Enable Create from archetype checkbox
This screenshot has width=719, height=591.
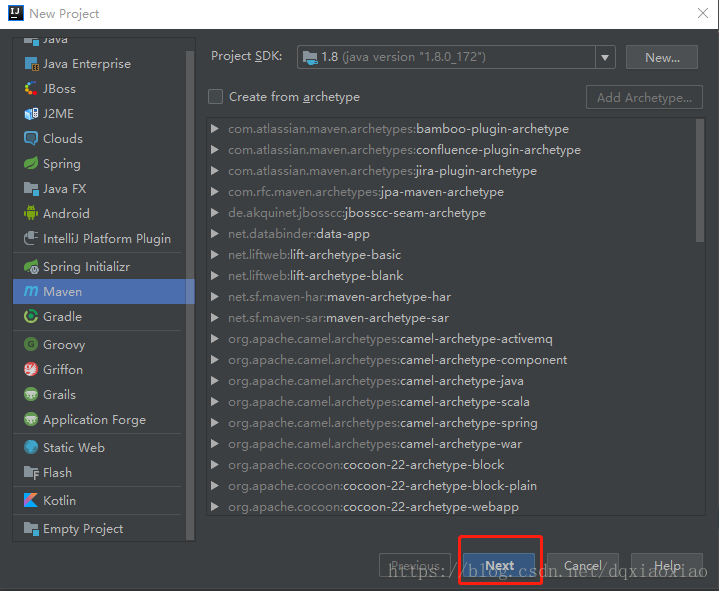point(216,97)
